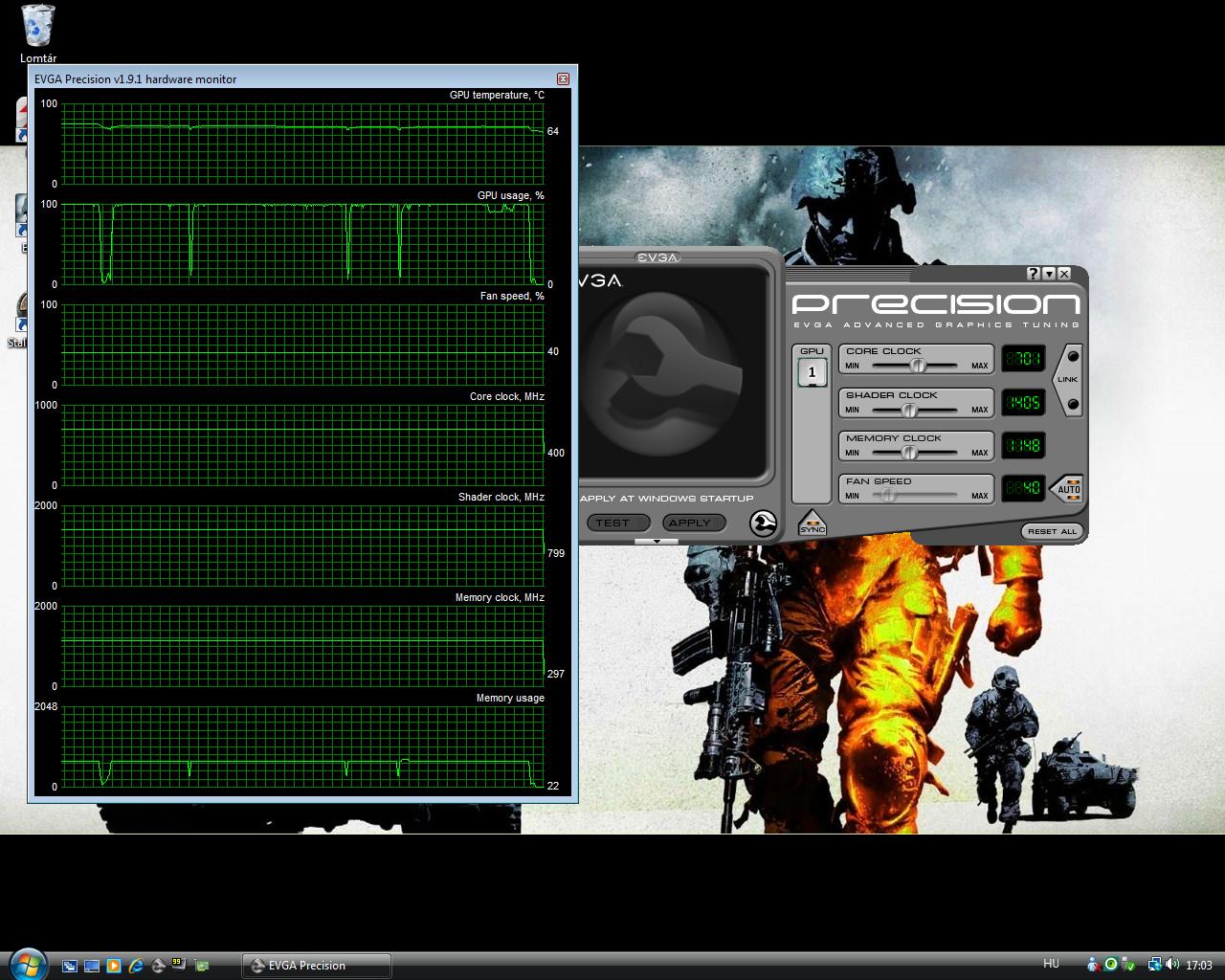The image size is (1225, 980).
Task: Launch EVGA Precision from quick launch icon
Action: pyautogui.click(x=158, y=966)
